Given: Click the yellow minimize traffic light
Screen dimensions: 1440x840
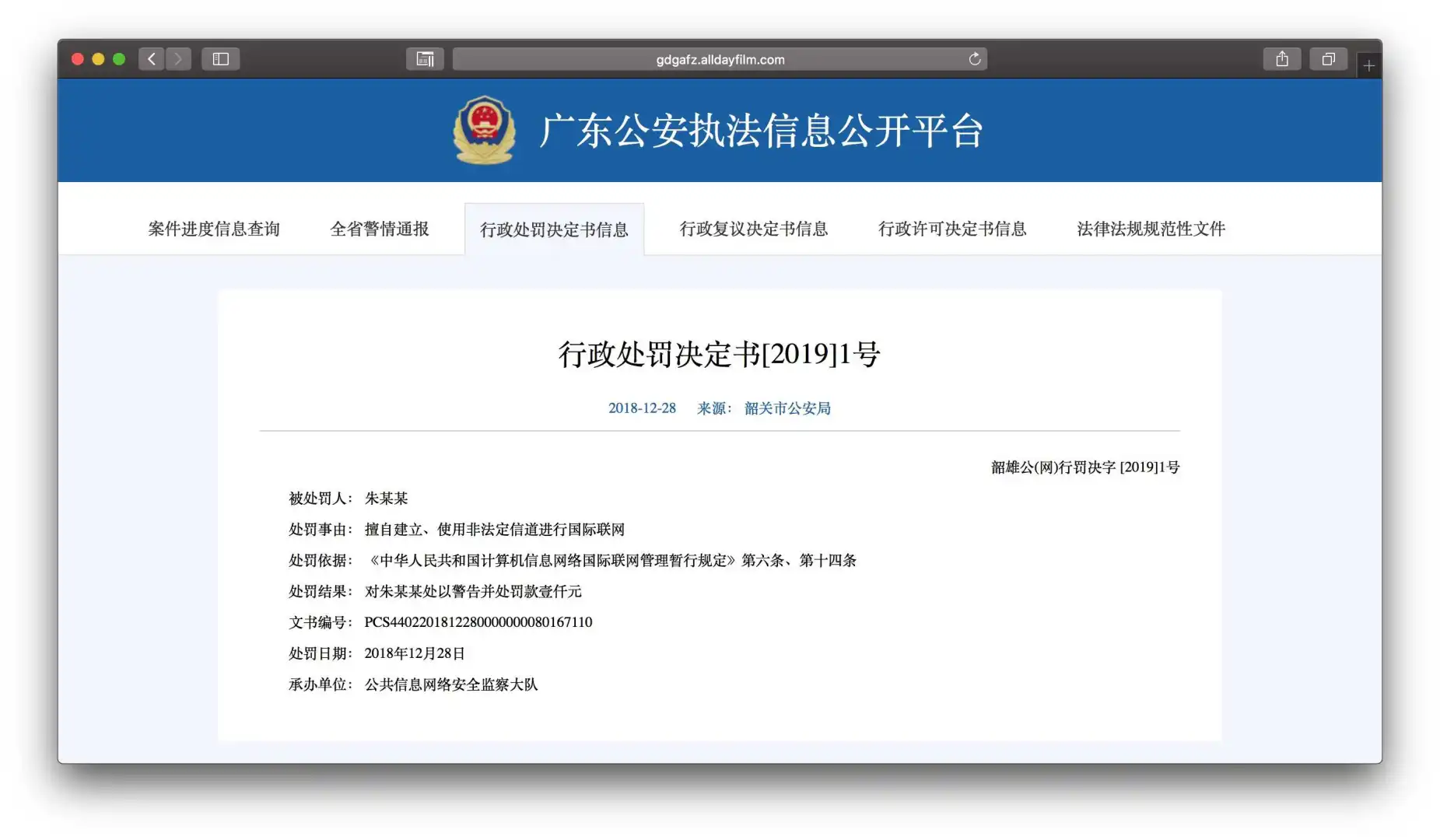Looking at the screenshot, I should (x=97, y=58).
